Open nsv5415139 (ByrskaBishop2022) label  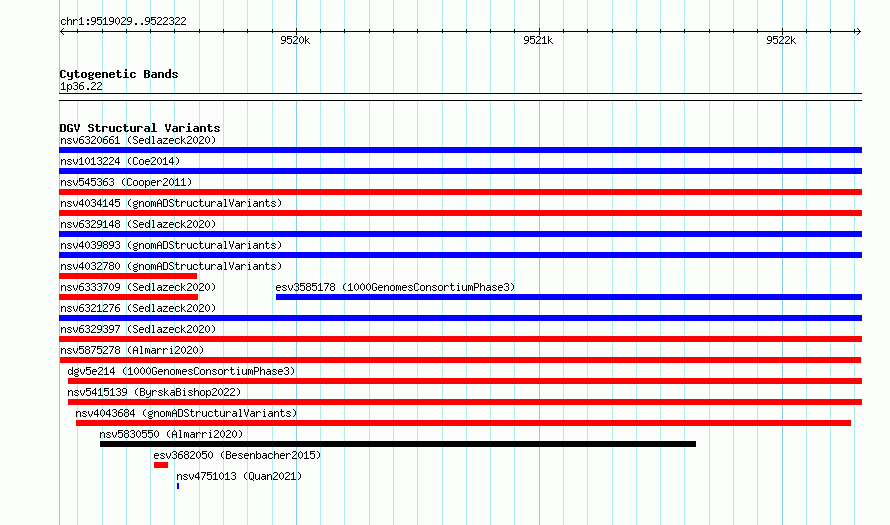[154, 392]
